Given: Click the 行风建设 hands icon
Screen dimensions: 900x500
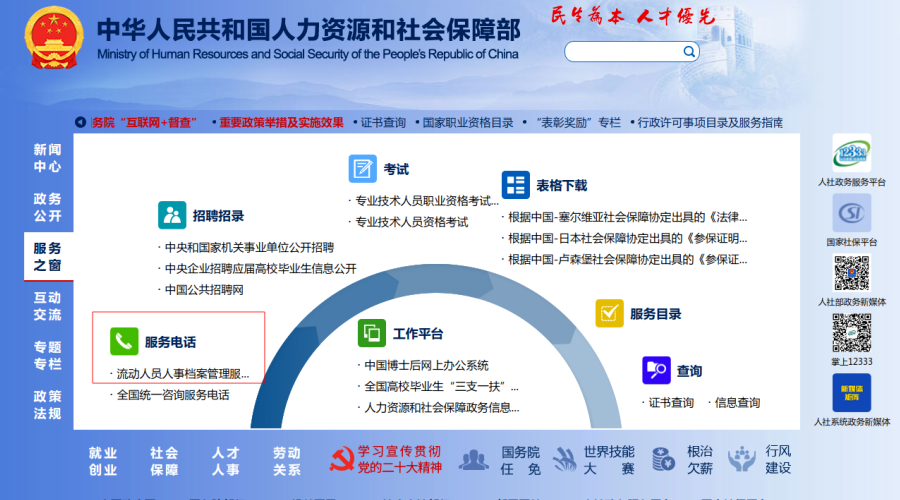Looking at the screenshot, I should [742, 460].
